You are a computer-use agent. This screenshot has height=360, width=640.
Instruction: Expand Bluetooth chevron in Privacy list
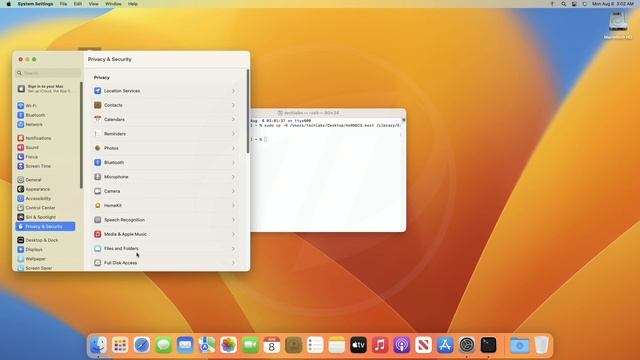click(x=233, y=162)
